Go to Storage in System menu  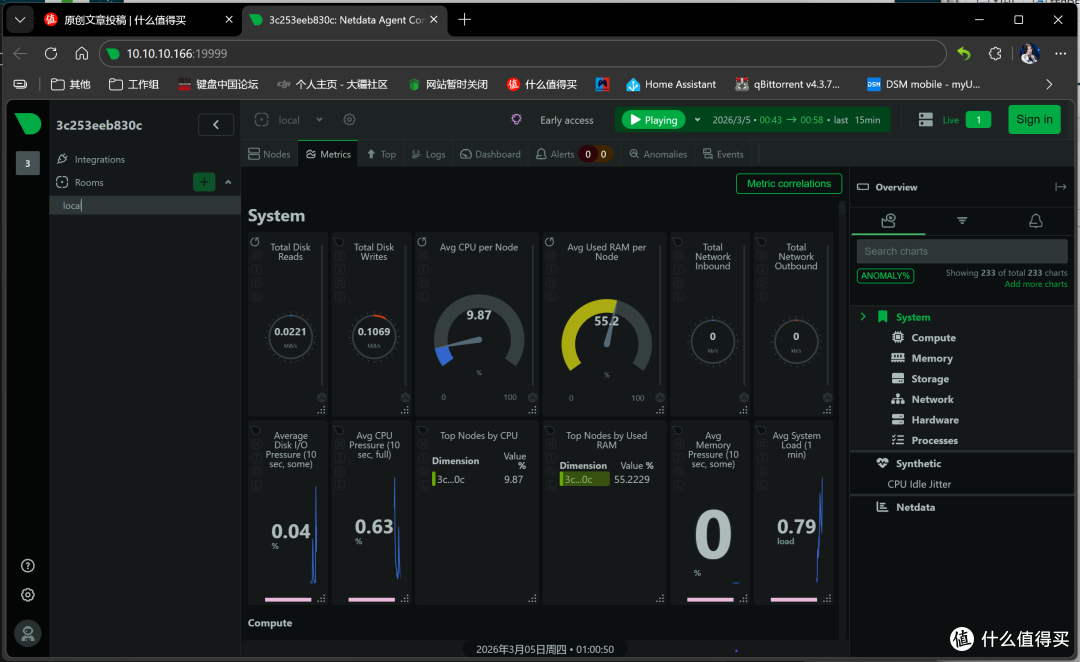click(930, 379)
